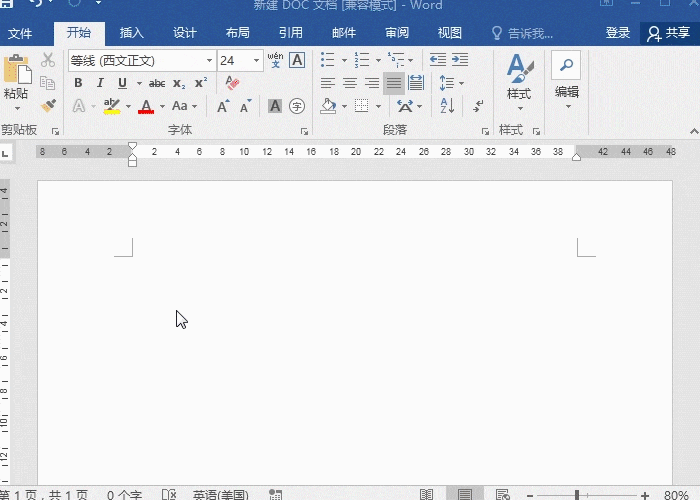Launch Paragraph dialog from 段落 group
Screen dimensions: 700x500
click(485, 131)
